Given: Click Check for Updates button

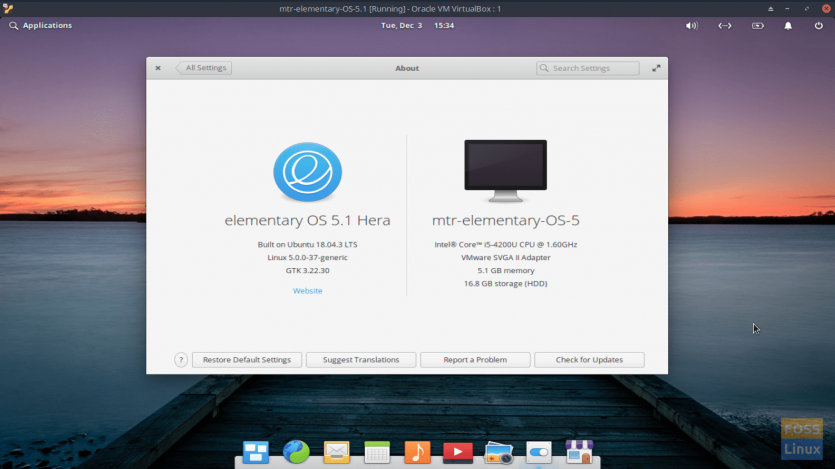Looking at the screenshot, I should pyautogui.click(x=589, y=360).
